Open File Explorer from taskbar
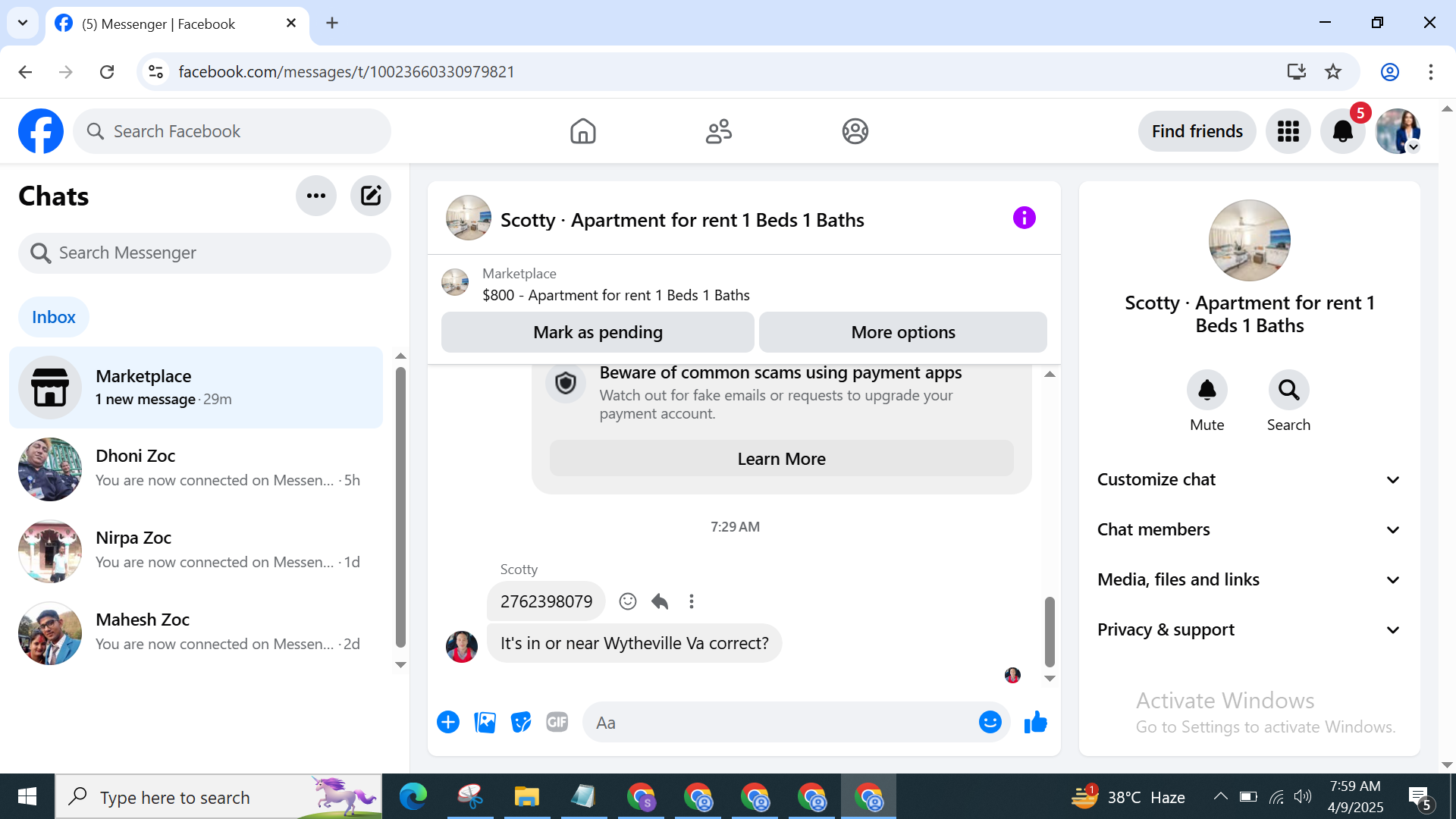Image resolution: width=1456 pixels, height=819 pixels. pos(526,797)
